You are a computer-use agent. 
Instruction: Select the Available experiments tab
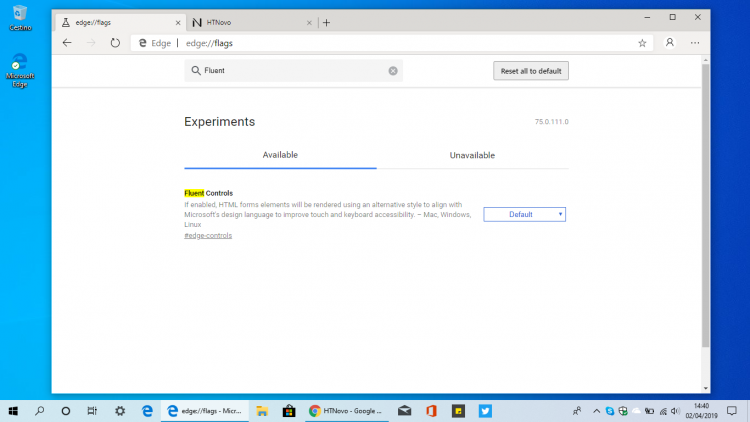click(x=280, y=155)
